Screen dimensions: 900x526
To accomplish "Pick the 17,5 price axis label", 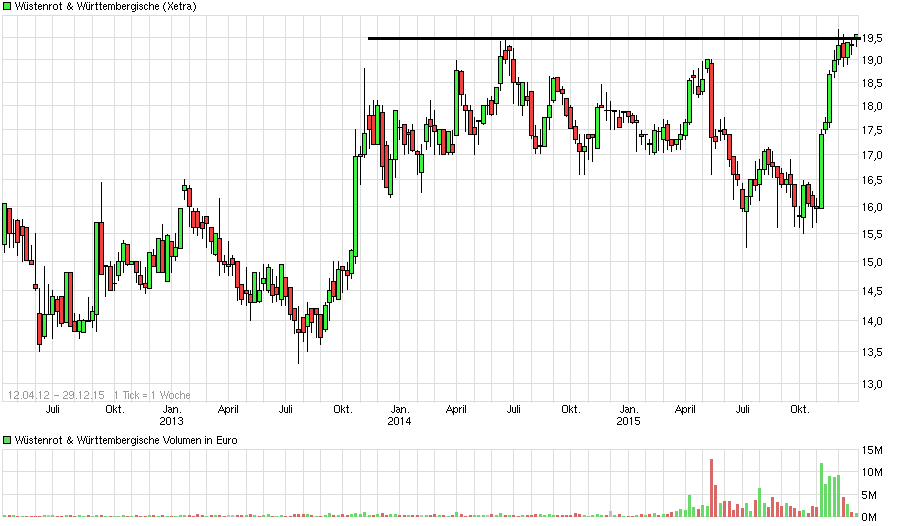I will pos(873,130).
